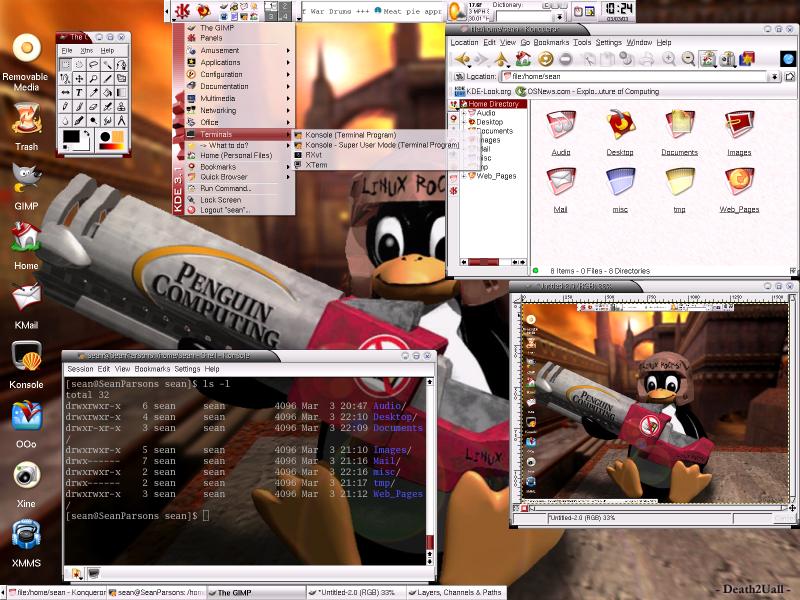The image size is (800, 600).
Task: Click the KDE-Look.org bookmark link
Action: pyautogui.click(x=483, y=91)
